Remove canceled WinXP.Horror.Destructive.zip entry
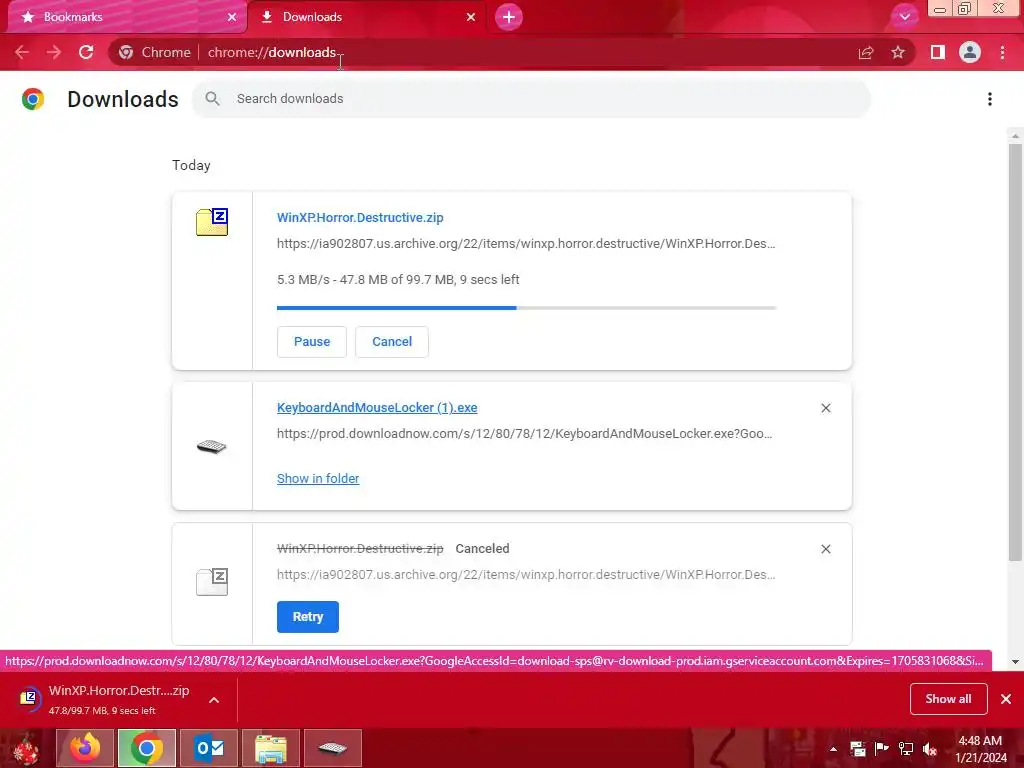This screenshot has height=768, width=1024. [825, 549]
